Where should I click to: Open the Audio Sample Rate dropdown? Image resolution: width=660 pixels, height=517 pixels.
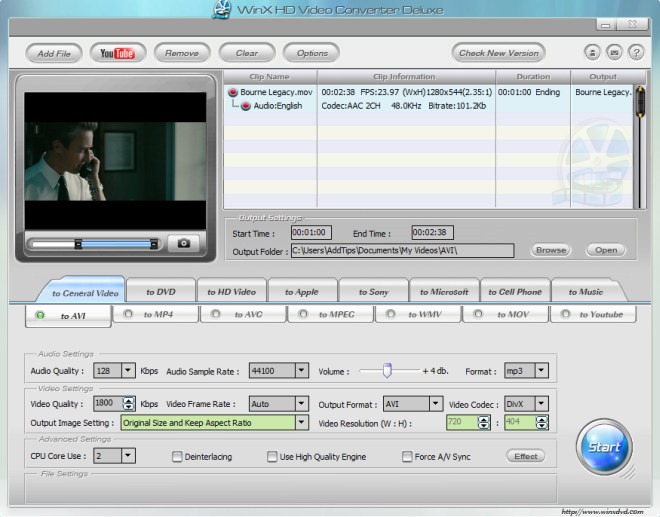301,370
